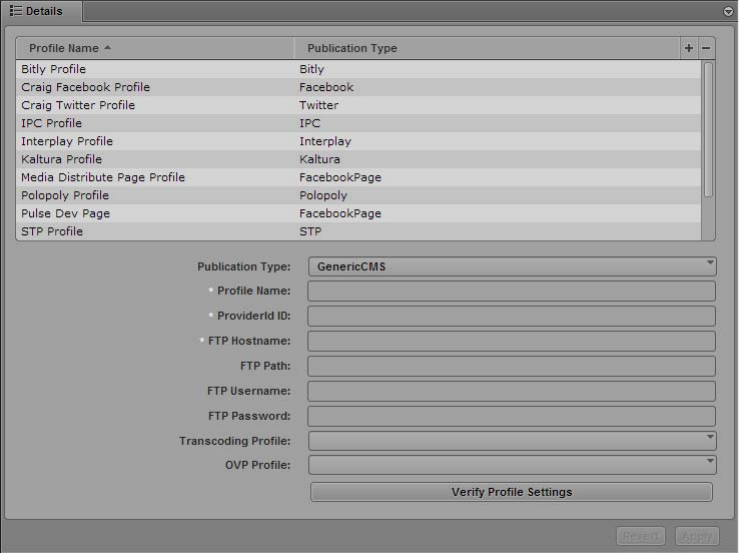Viewport: 739px width, 553px height.
Task: Focus the FTP Username input field
Action: point(511,391)
